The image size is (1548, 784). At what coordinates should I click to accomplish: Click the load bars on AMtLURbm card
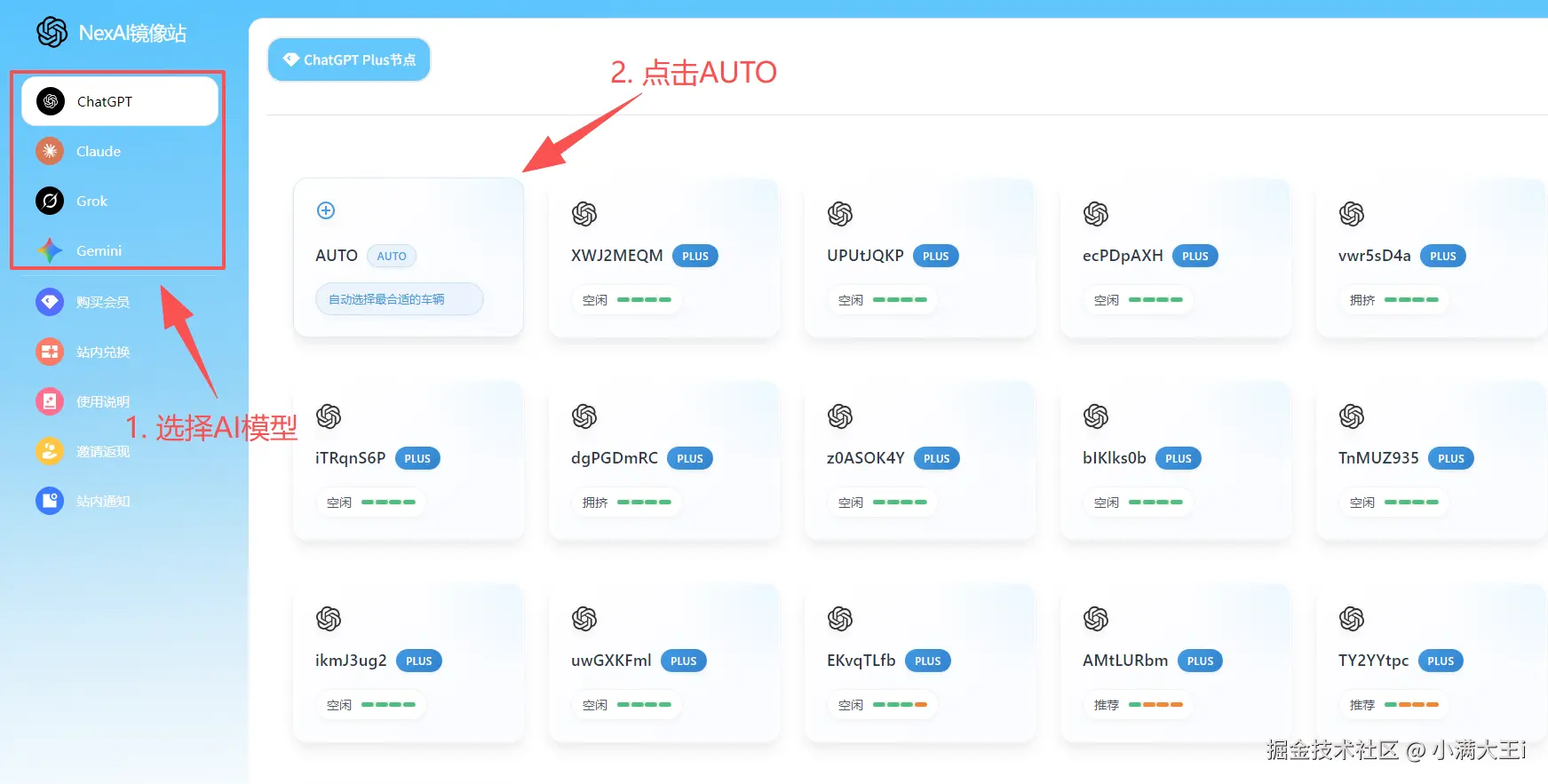(x=1155, y=705)
